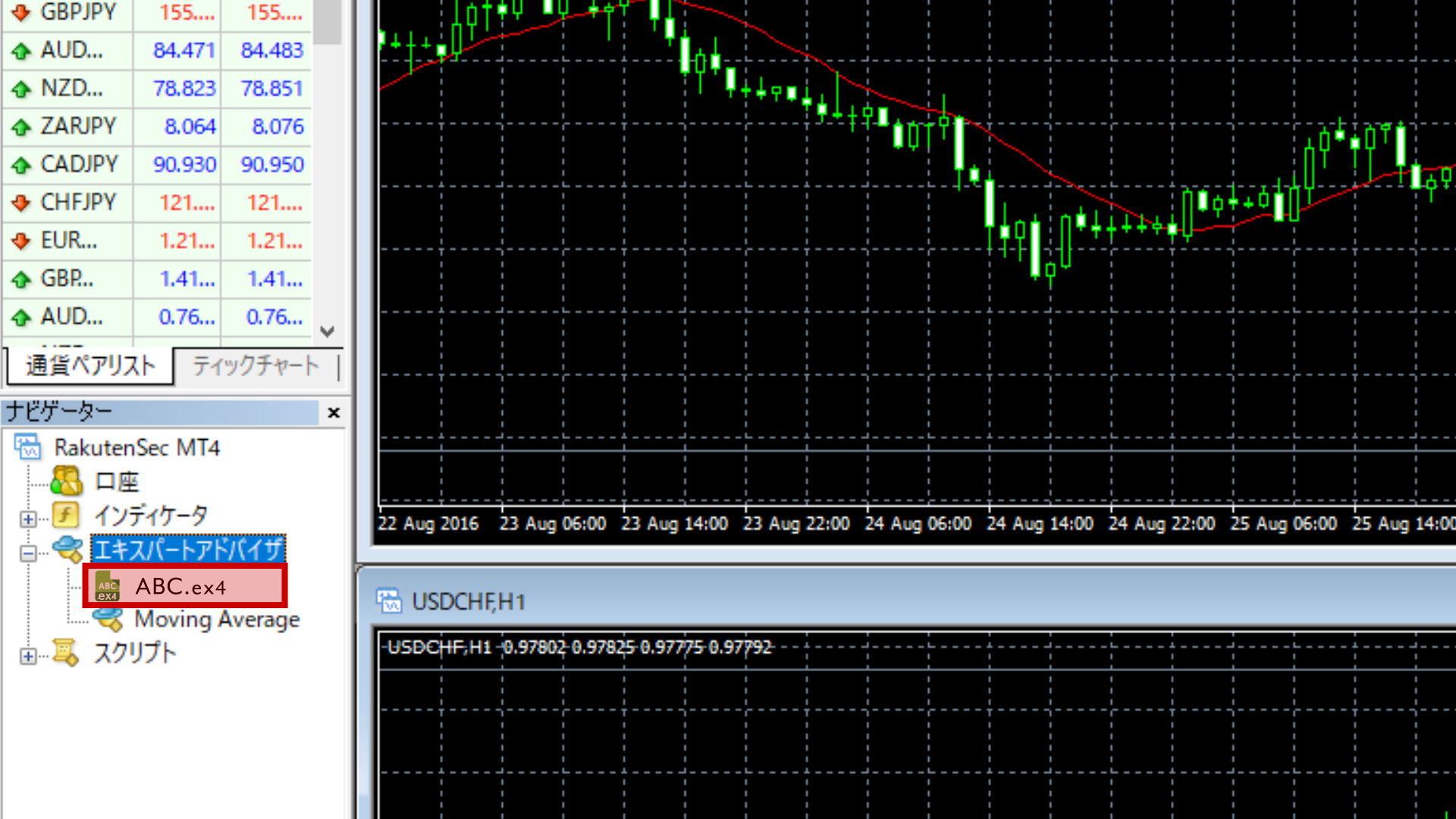Click the NZD... ask price 78.851
The width and height of the screenshot is (1456, 819).
[272, 89]
